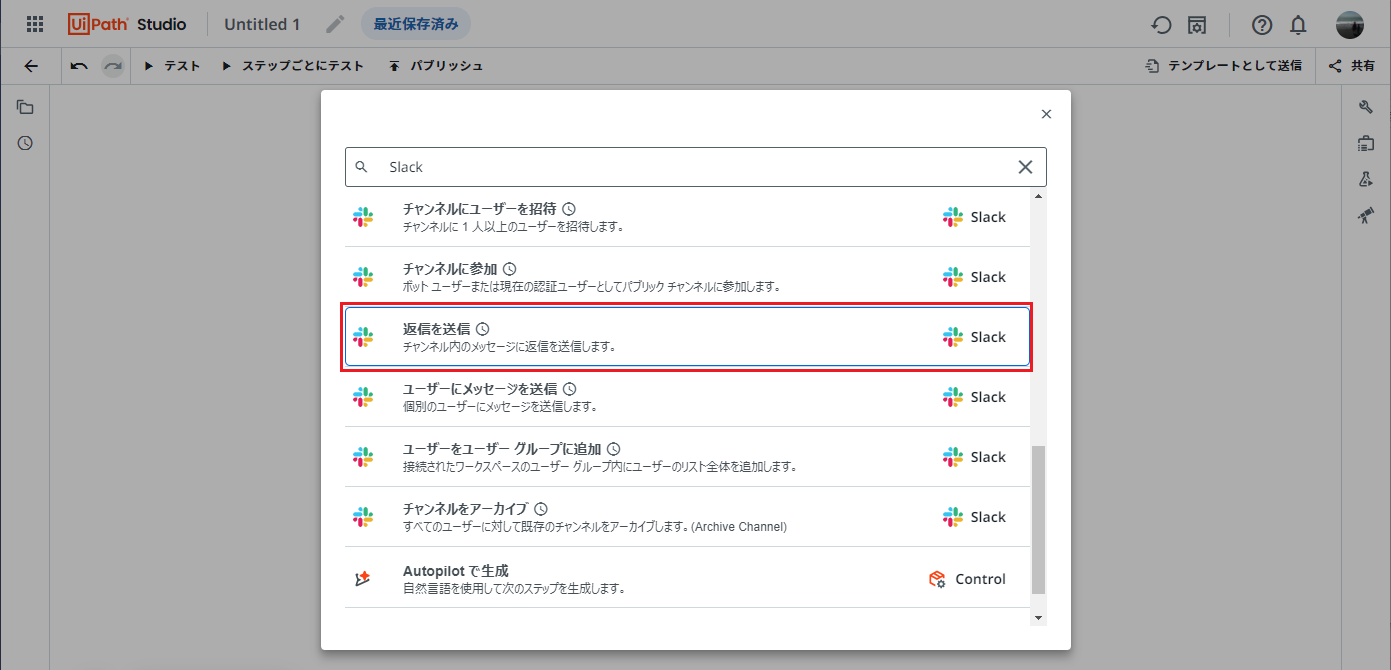Click the 共有 share button
Screen dimensions: 1391x670
pyautogui.click(x=1351, y=66)
